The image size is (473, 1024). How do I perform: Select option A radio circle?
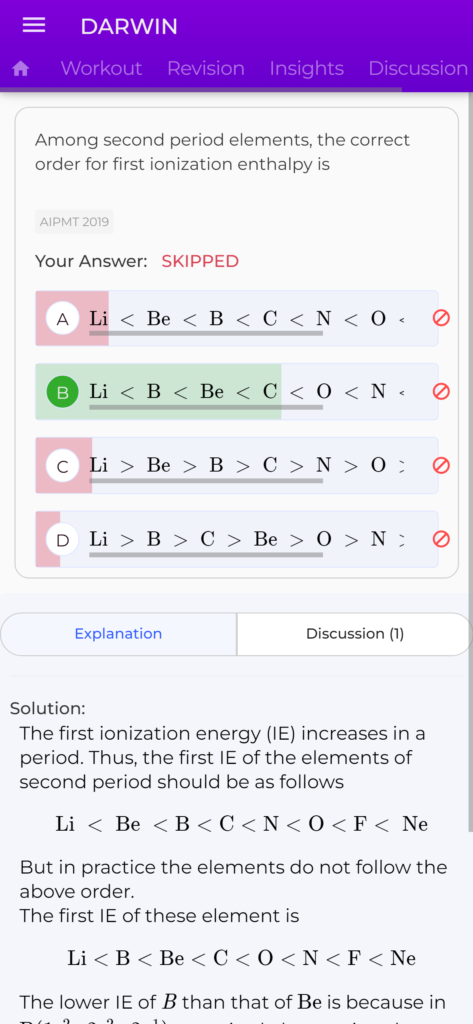[x=63, y=319]
